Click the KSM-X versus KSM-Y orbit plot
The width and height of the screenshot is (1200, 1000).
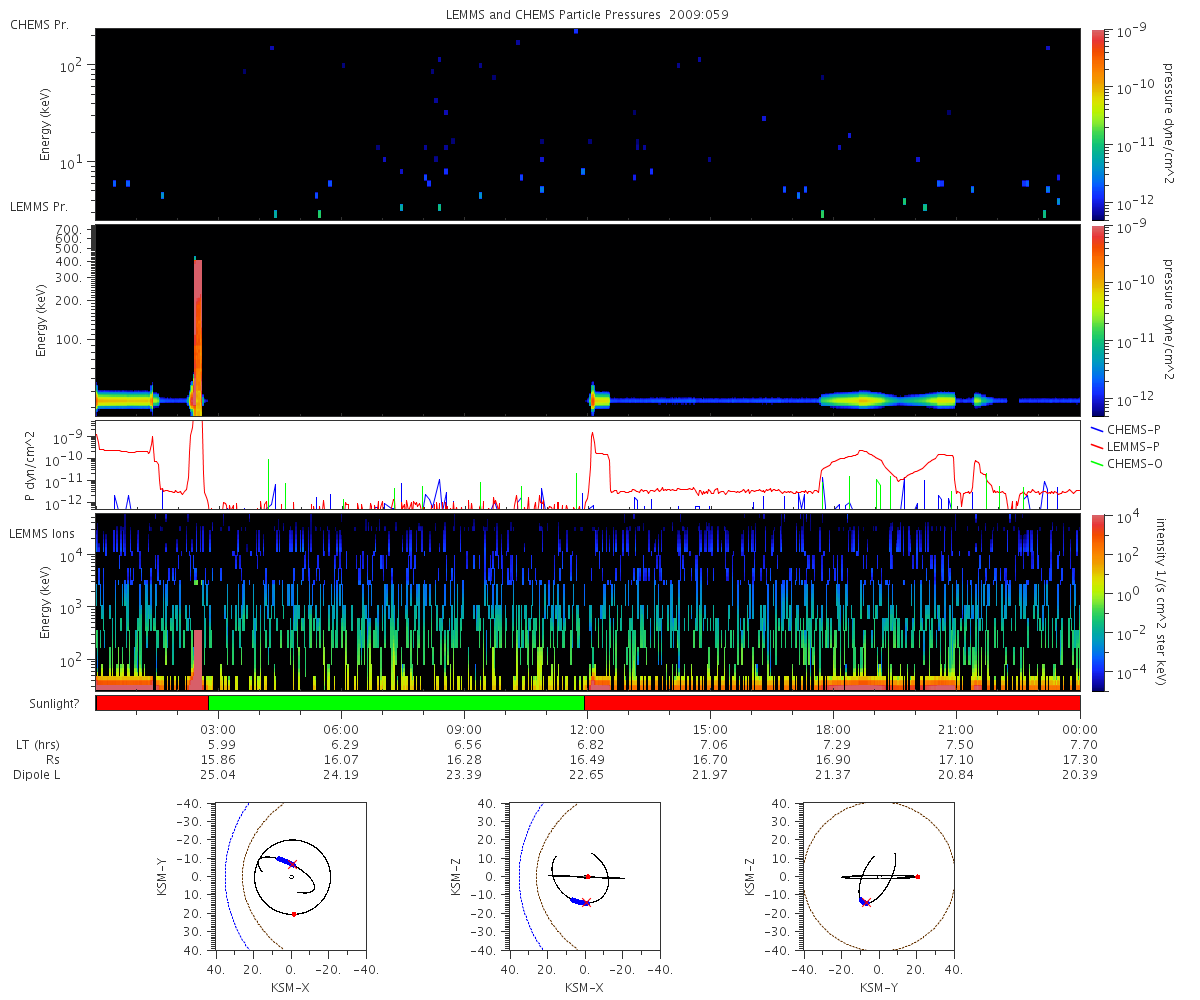[x=290, y=876]
